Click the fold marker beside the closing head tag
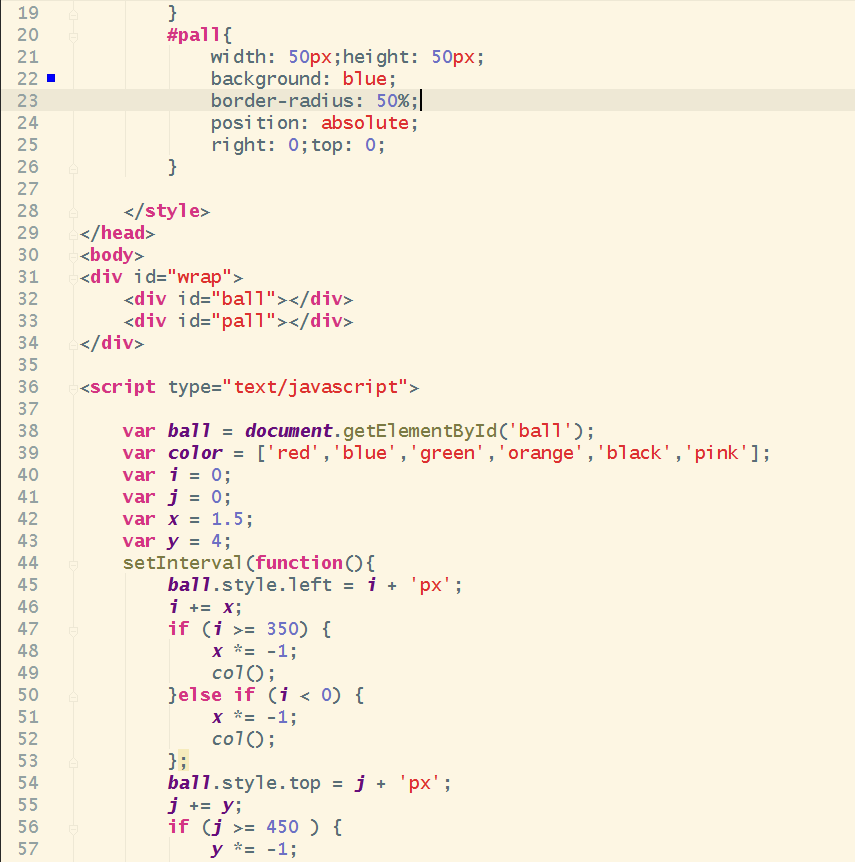855x862 pixels. (73, 235)
